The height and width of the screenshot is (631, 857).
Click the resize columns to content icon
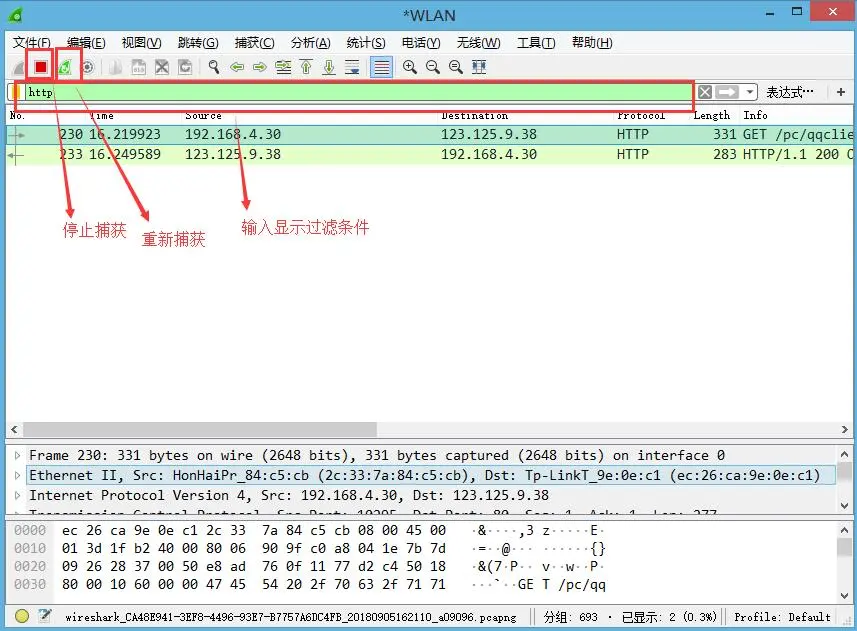click(x=479, y=67)
